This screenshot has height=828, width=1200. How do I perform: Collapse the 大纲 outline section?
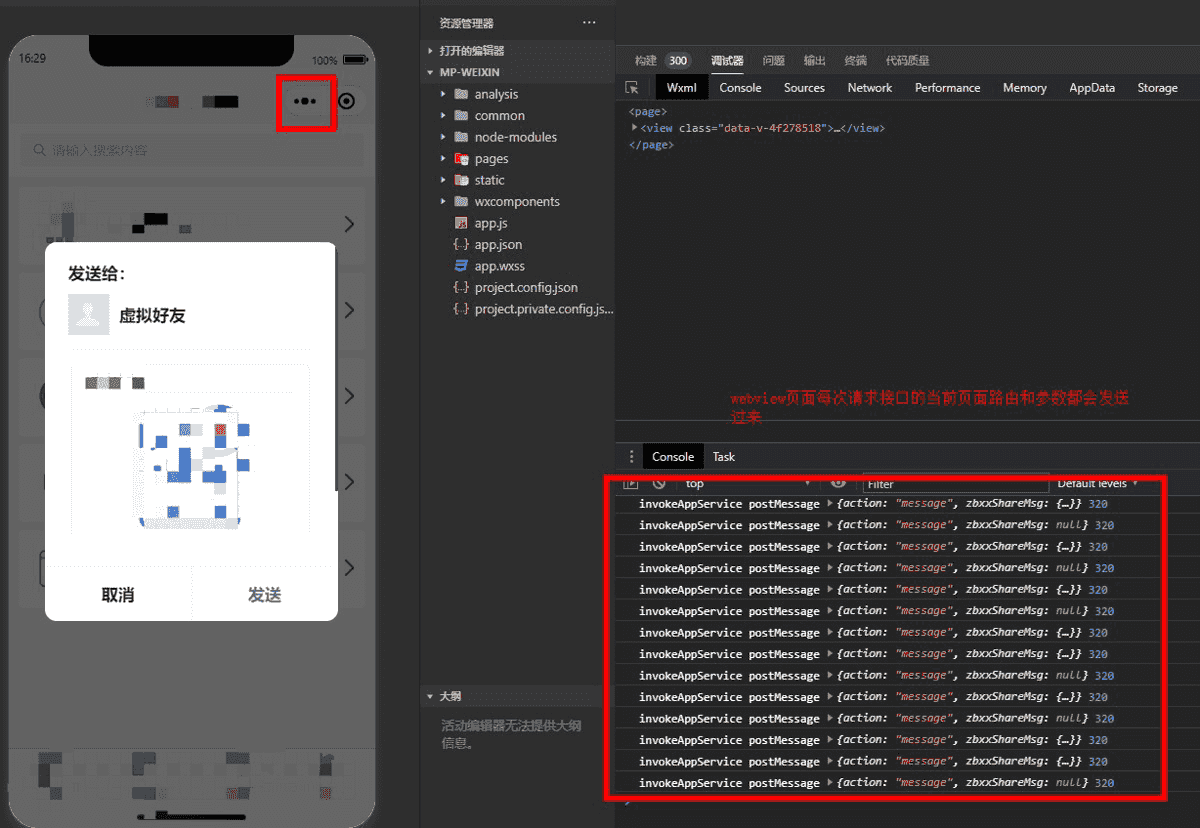pos(430,695)
